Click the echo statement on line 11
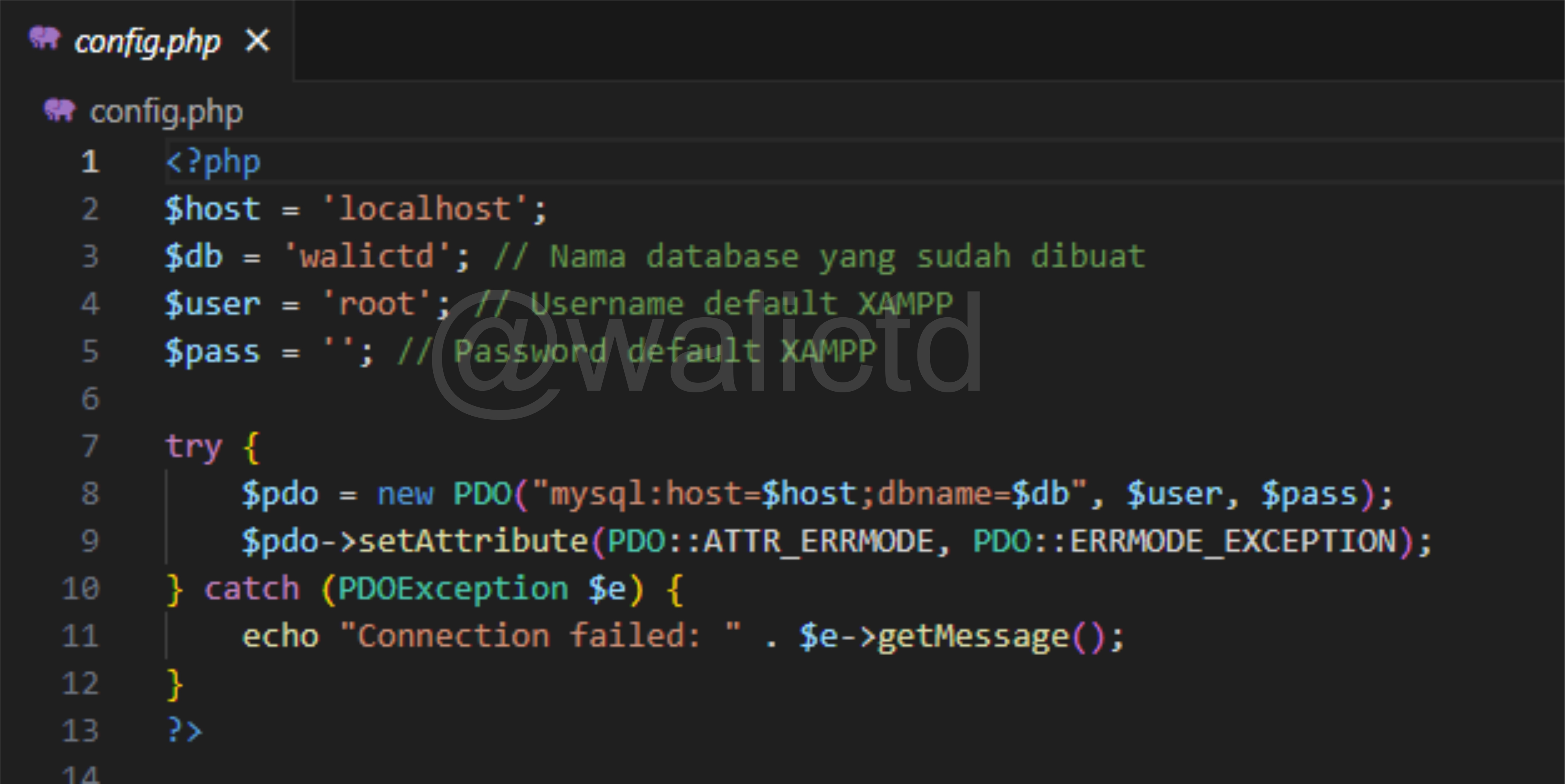Image resolution: width=1565 pixels, height=784 pixels. pyautogui.click(x=280, y=636)
